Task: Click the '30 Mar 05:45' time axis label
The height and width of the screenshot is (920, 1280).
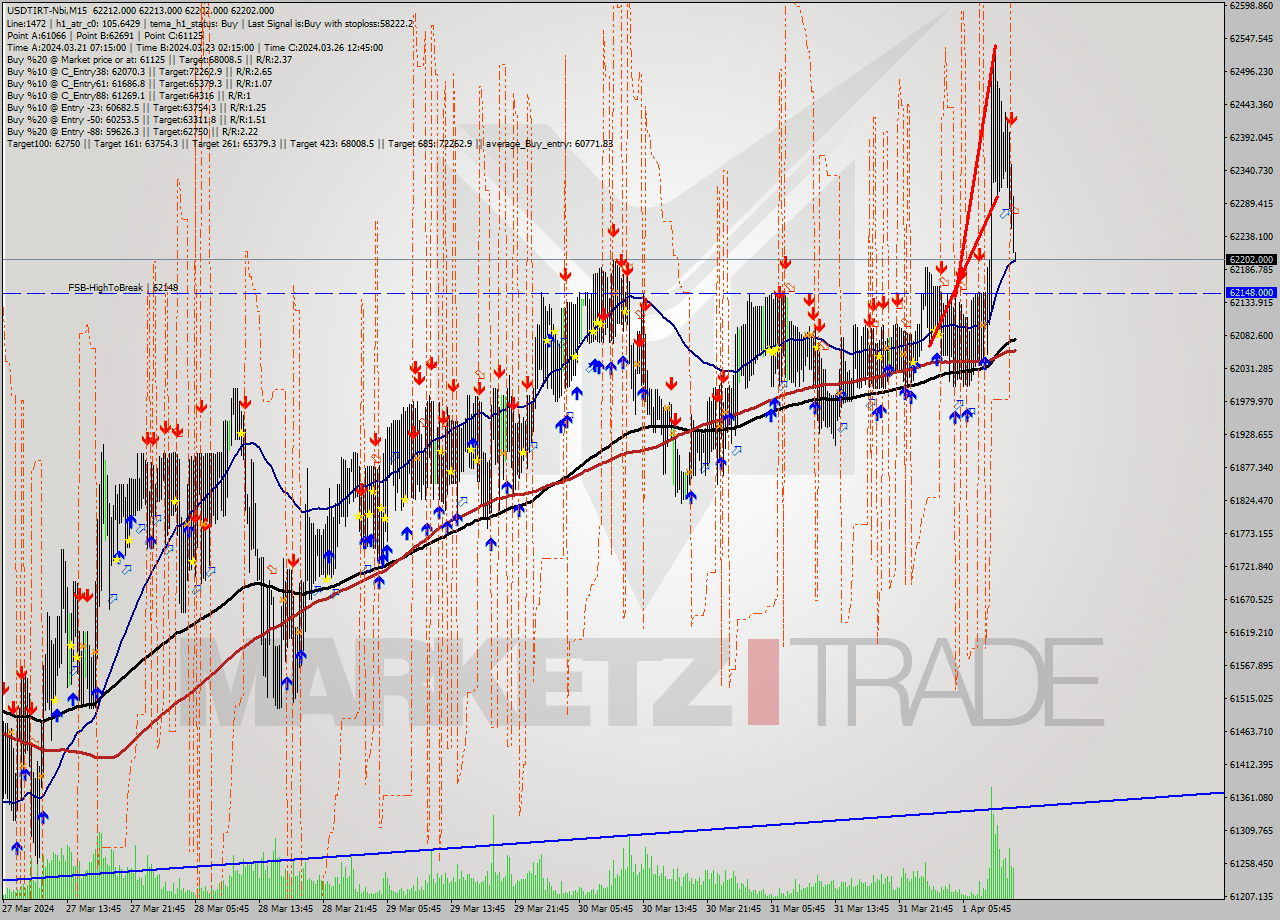Action: pyautogui.click(x=605, y=910)
